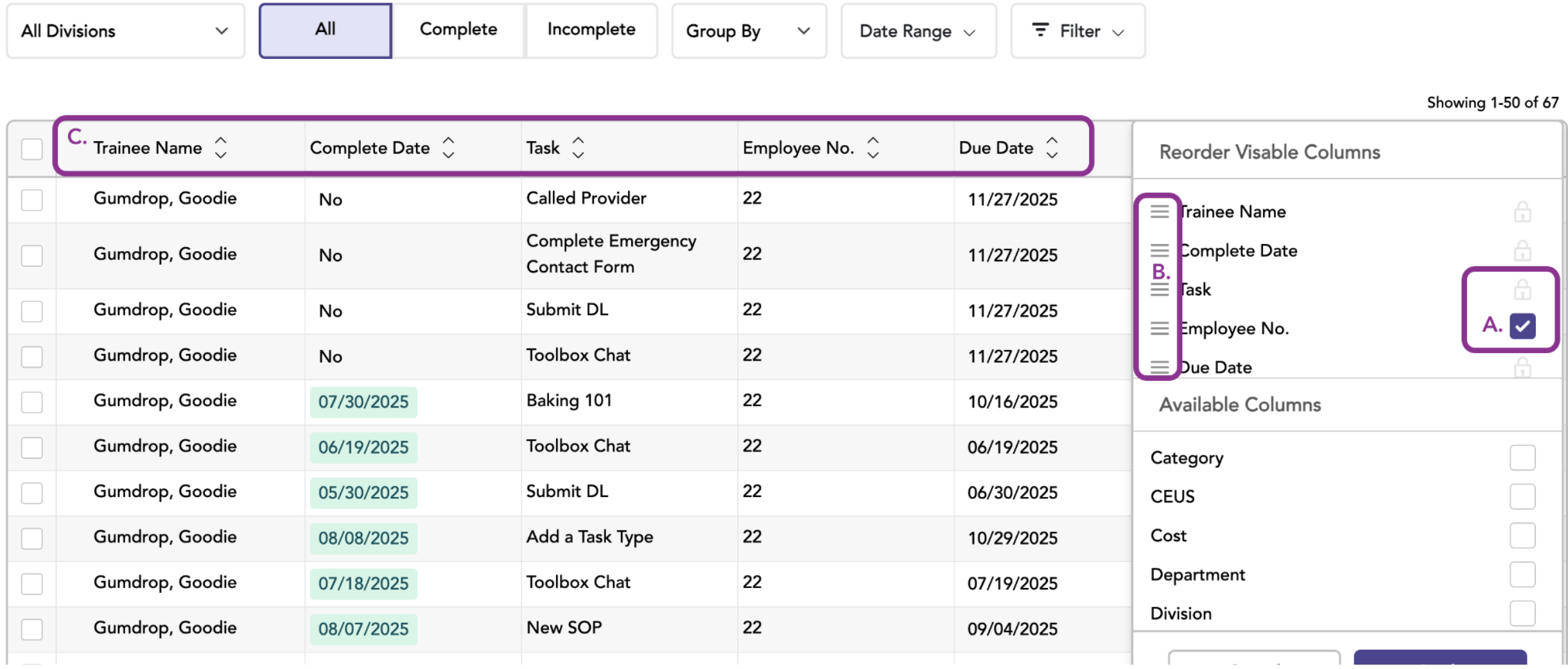Viewport: 1568px width, 669px height.
Task: Sort by Complete Date using arrows icon
Action: pyautogui.click(x=449, y=148)
